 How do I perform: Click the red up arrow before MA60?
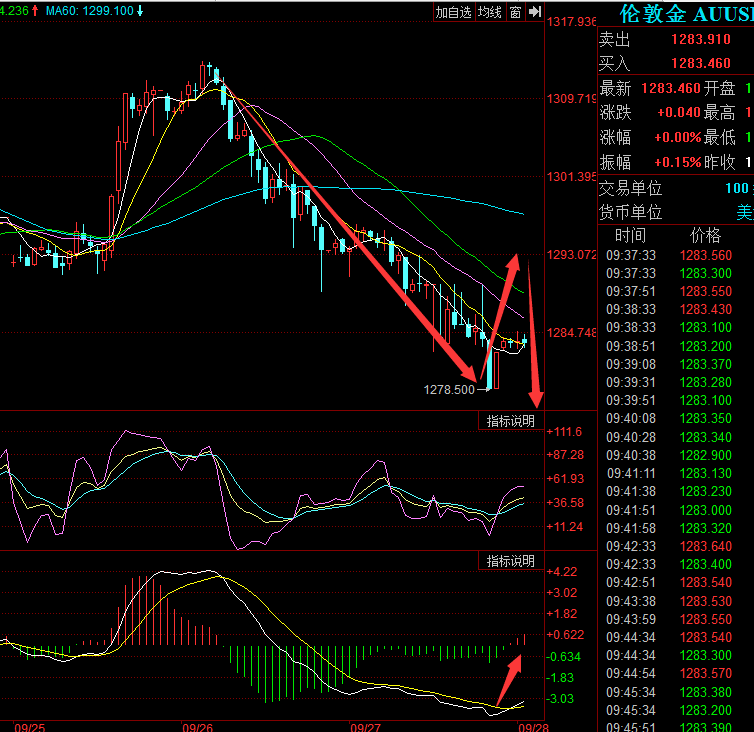[36, 10]
